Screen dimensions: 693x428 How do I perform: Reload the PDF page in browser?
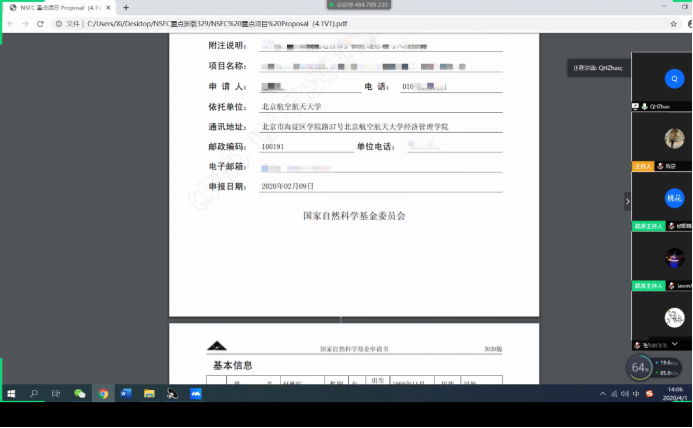[41, 23]
